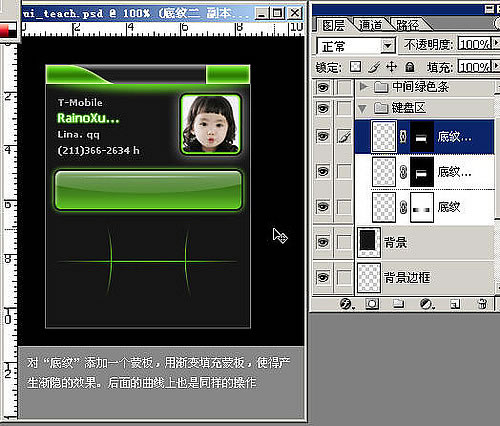Hide the 背景边框 layer
The height and width of the screenshot is (426, 500).
click(323, 277)
